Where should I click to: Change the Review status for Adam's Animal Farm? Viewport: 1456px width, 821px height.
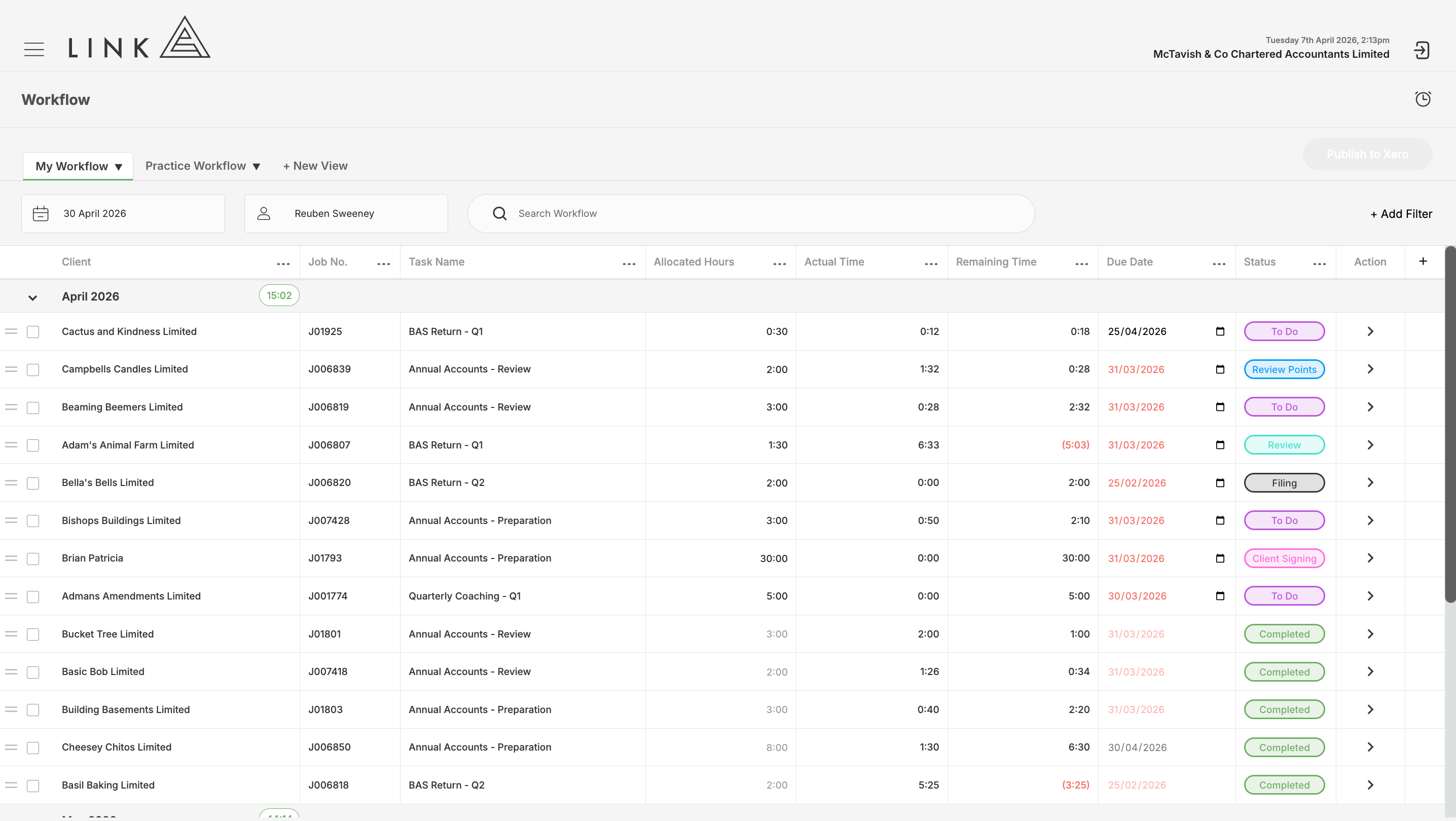tap(1284, 444)
